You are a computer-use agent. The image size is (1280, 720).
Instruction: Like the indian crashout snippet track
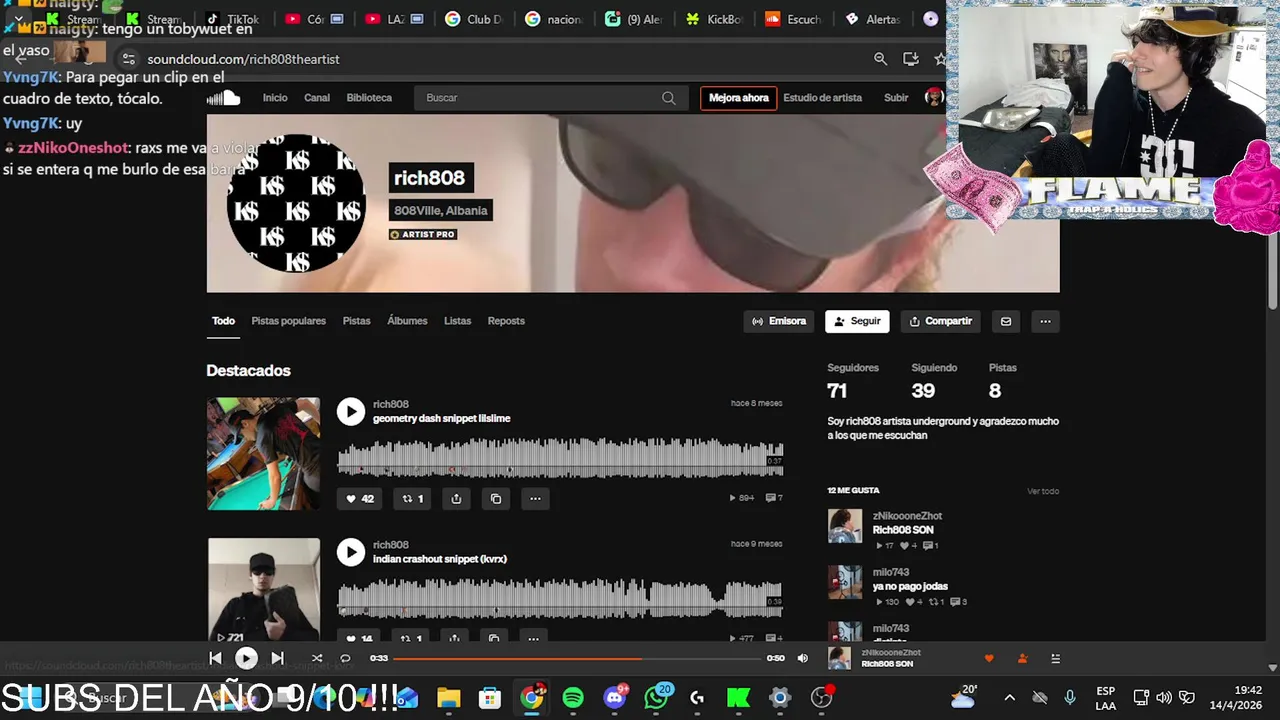coord(359,637)
